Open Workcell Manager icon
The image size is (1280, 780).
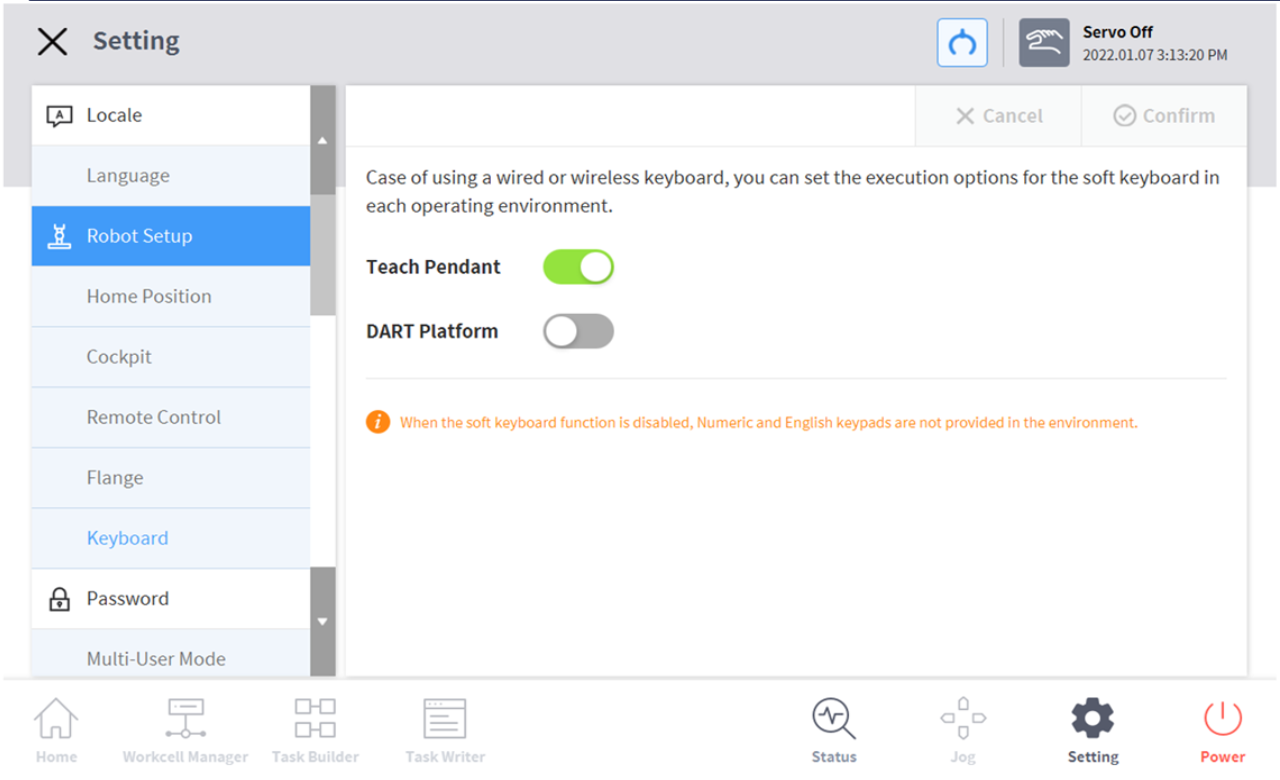[185, 728]
